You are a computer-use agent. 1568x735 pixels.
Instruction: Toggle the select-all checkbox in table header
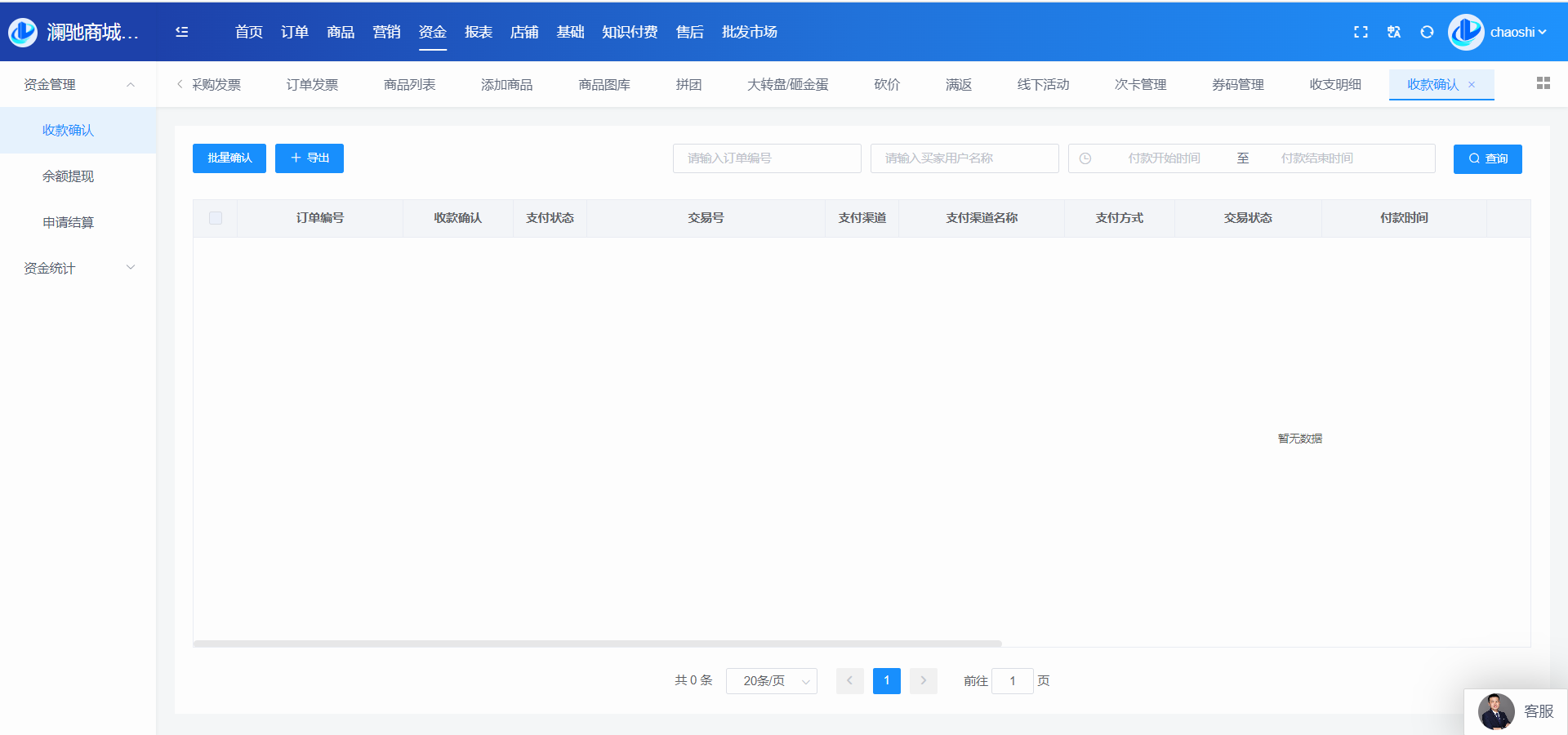(216, 218)
